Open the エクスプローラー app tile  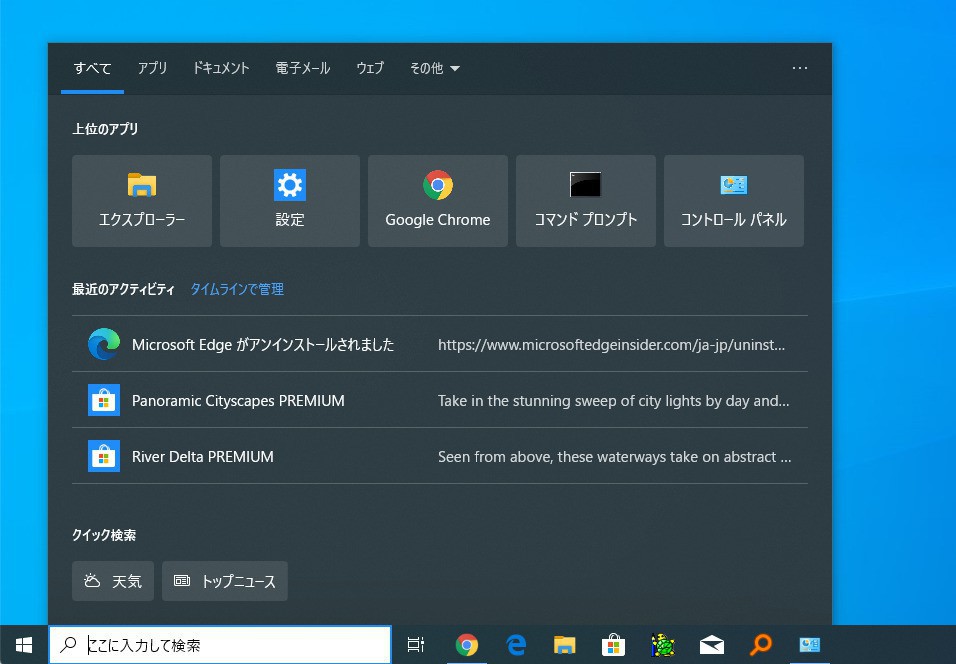coord(142,201)
